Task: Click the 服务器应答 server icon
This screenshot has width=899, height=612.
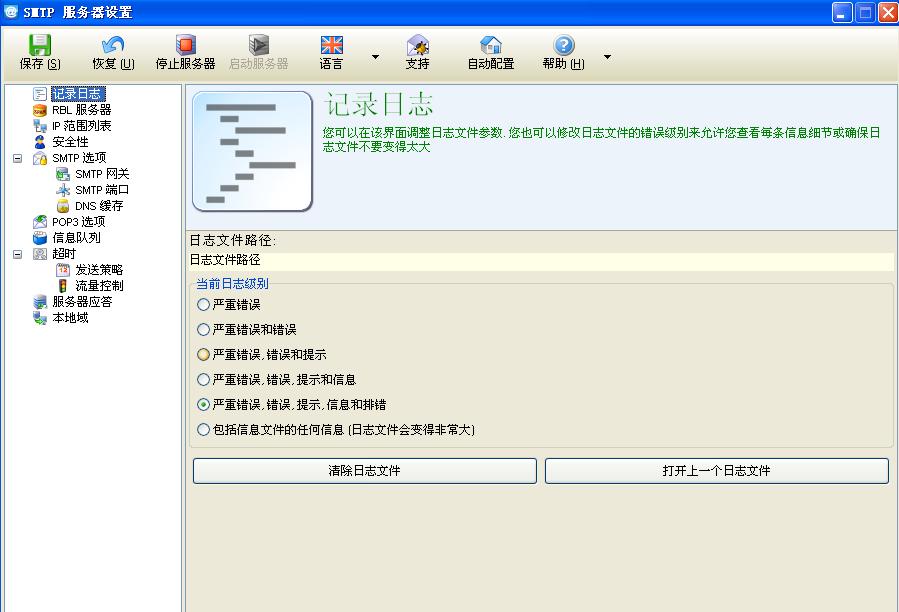Action: coord(40,302)
